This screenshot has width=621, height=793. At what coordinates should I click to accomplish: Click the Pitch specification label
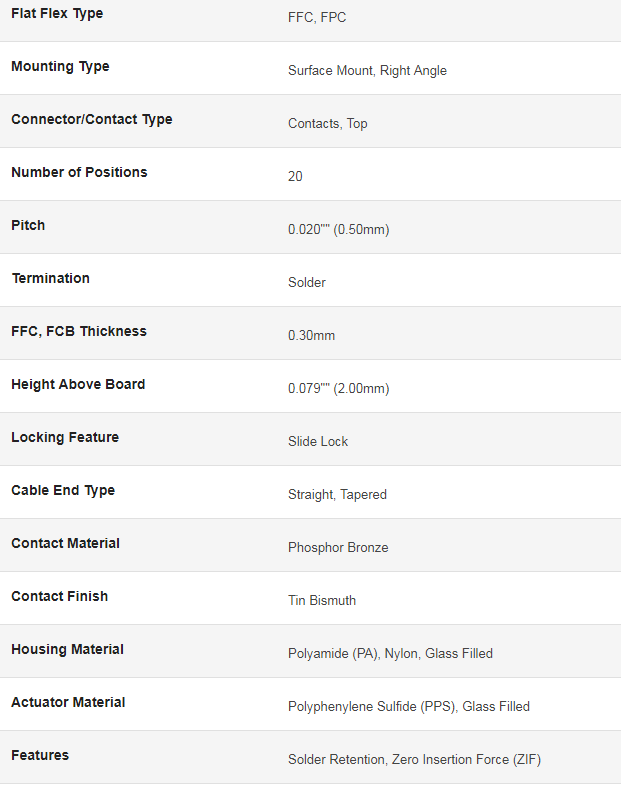[x=28, y=226]
